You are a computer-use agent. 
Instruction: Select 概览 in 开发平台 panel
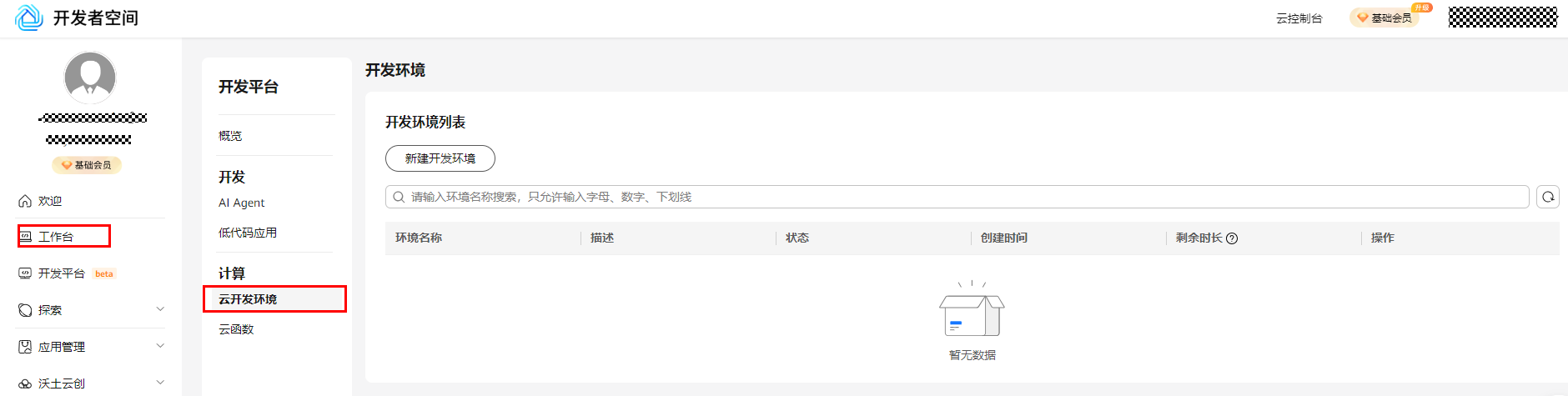click(230, 136)
